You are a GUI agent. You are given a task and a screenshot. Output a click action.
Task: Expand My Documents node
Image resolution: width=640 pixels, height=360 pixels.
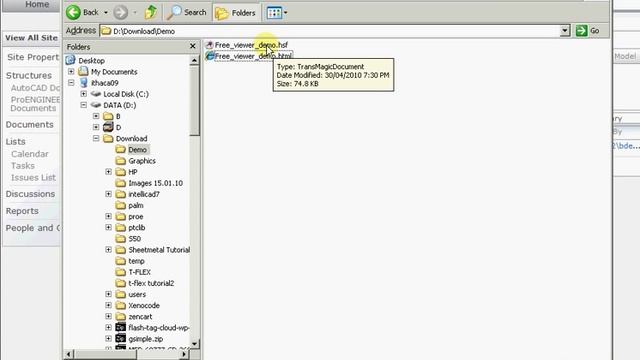[71, 72]
